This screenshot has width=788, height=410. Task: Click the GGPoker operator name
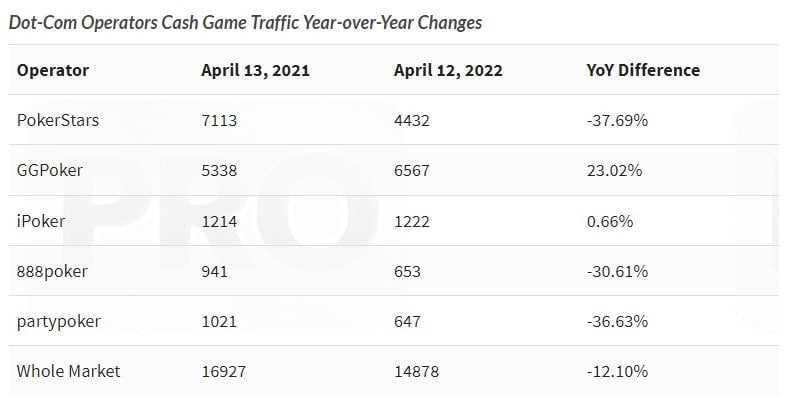50,170
